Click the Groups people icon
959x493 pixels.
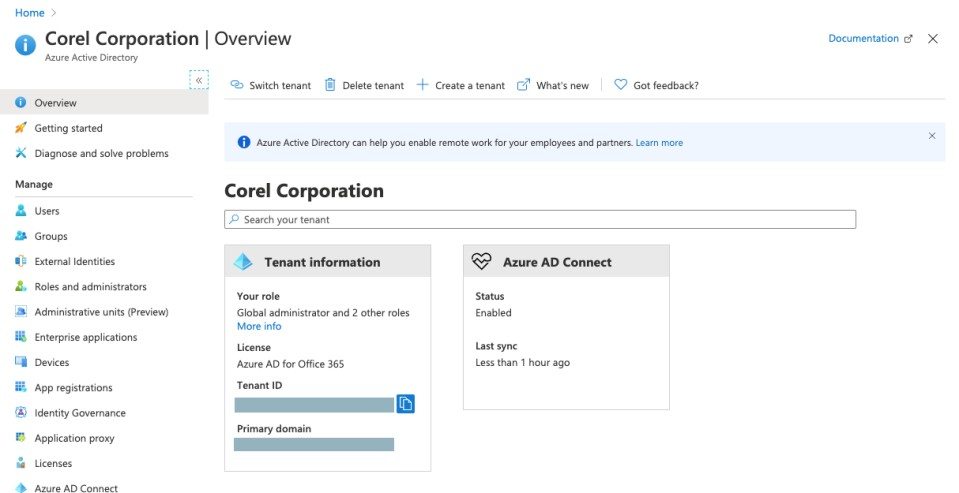pos(21,235)
